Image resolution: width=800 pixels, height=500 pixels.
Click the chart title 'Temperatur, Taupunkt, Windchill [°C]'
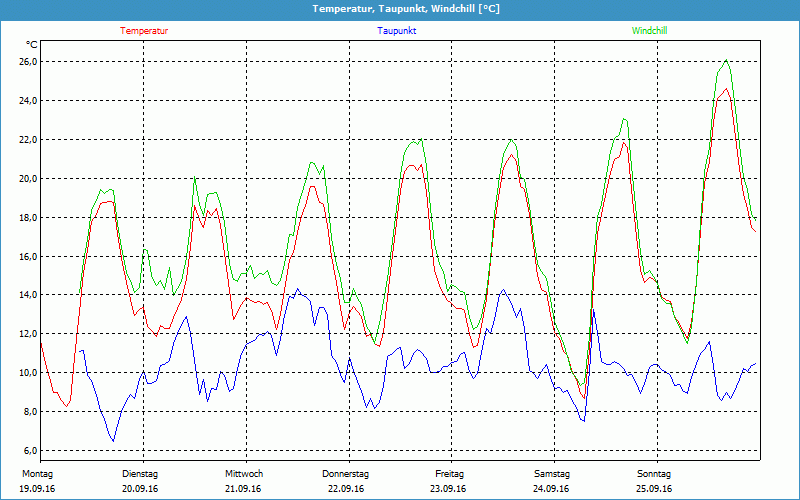click(406, 9)
